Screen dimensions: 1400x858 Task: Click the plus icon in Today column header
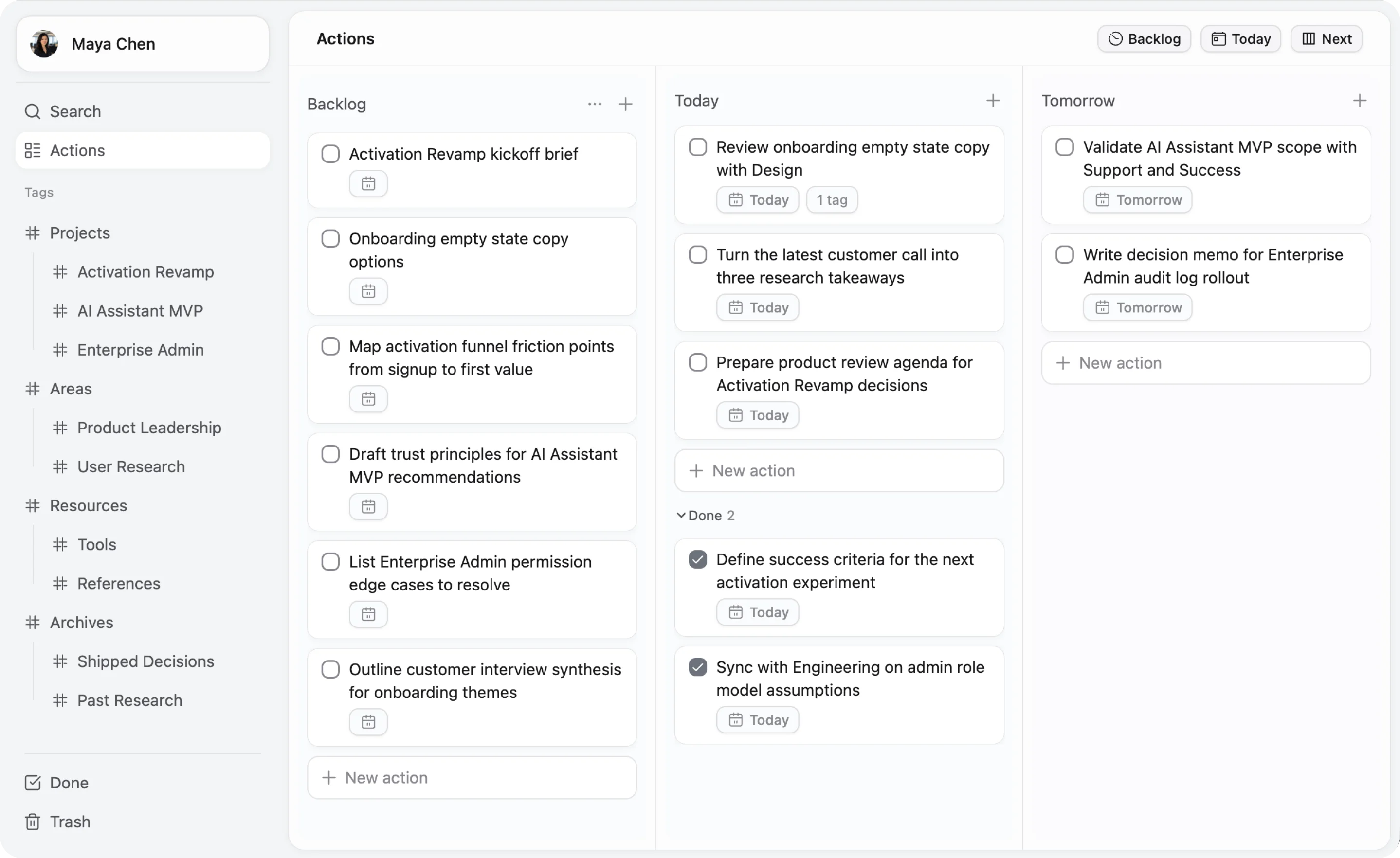click(x=993, y=101)
